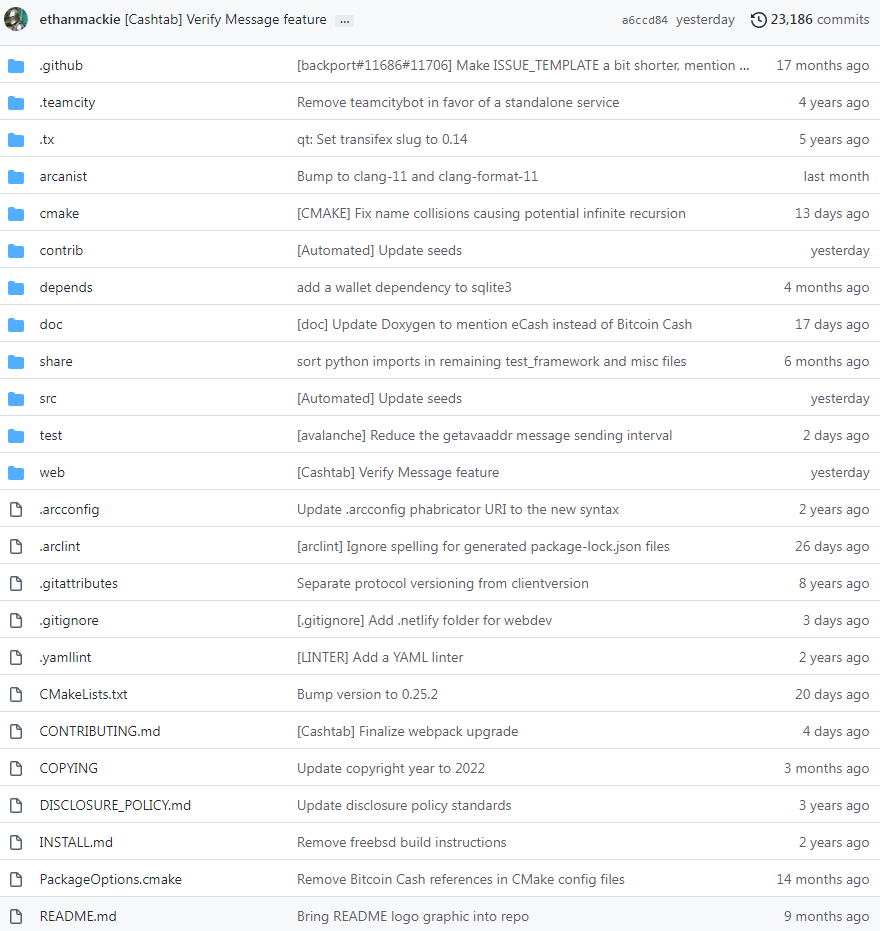
Task: Open the depends directory link
Action: [x=66, y=287]
